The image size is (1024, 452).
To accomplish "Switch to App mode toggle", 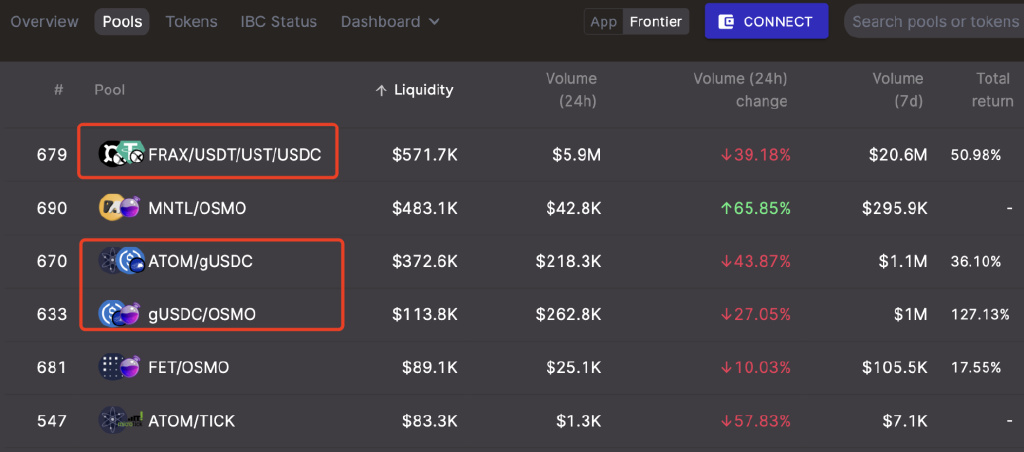I will tap(603, 22).
